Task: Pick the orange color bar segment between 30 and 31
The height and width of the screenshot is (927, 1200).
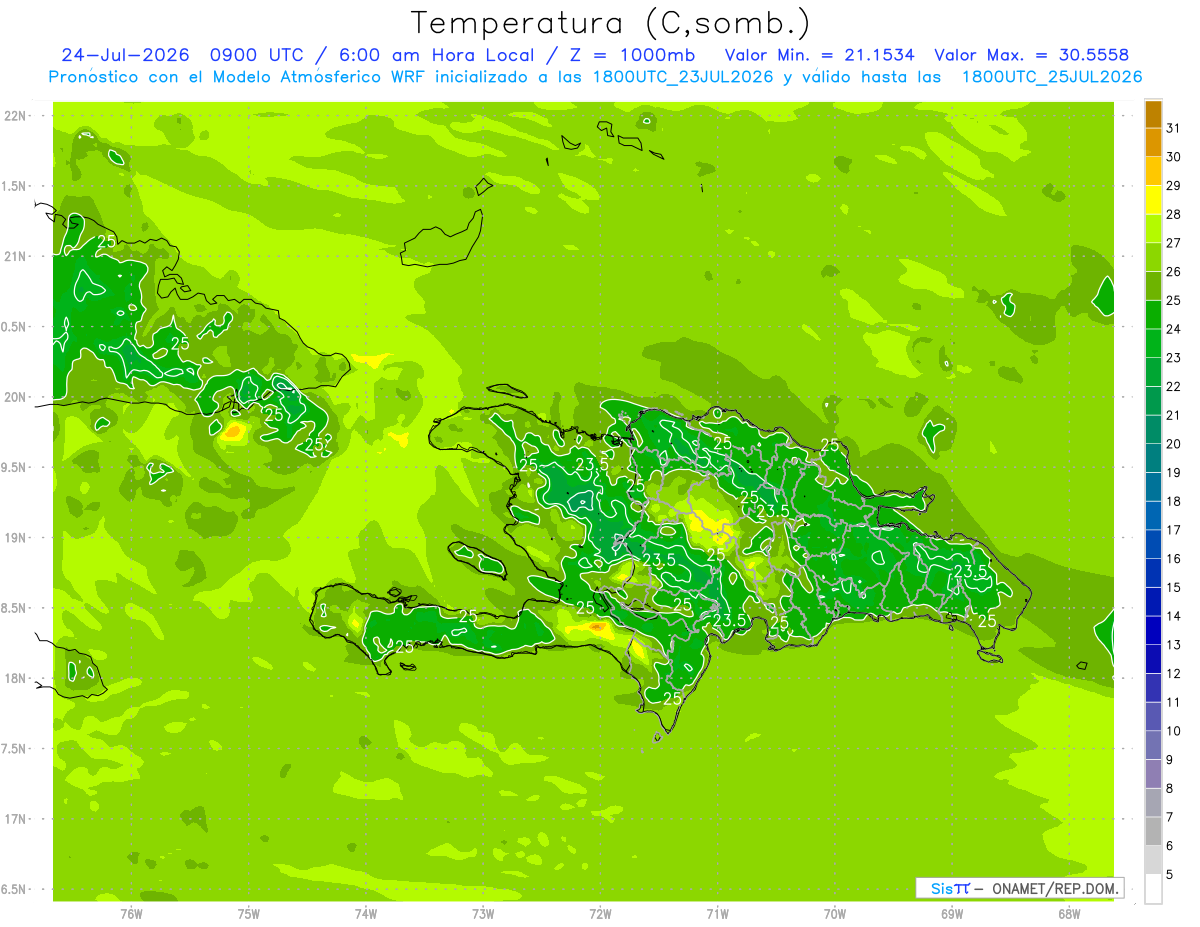Action: 1153,143
